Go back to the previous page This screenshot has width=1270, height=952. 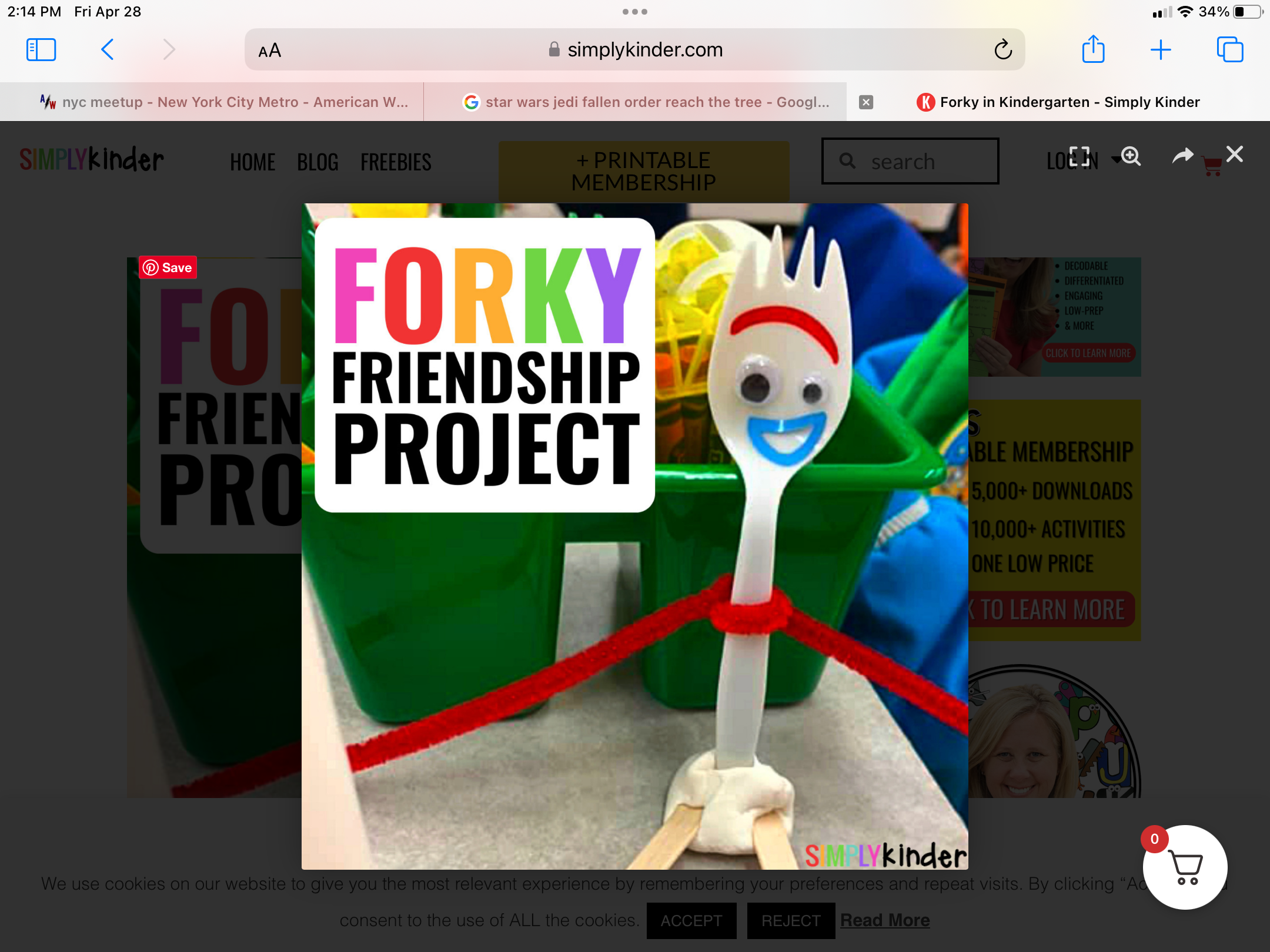pos(107,50)
